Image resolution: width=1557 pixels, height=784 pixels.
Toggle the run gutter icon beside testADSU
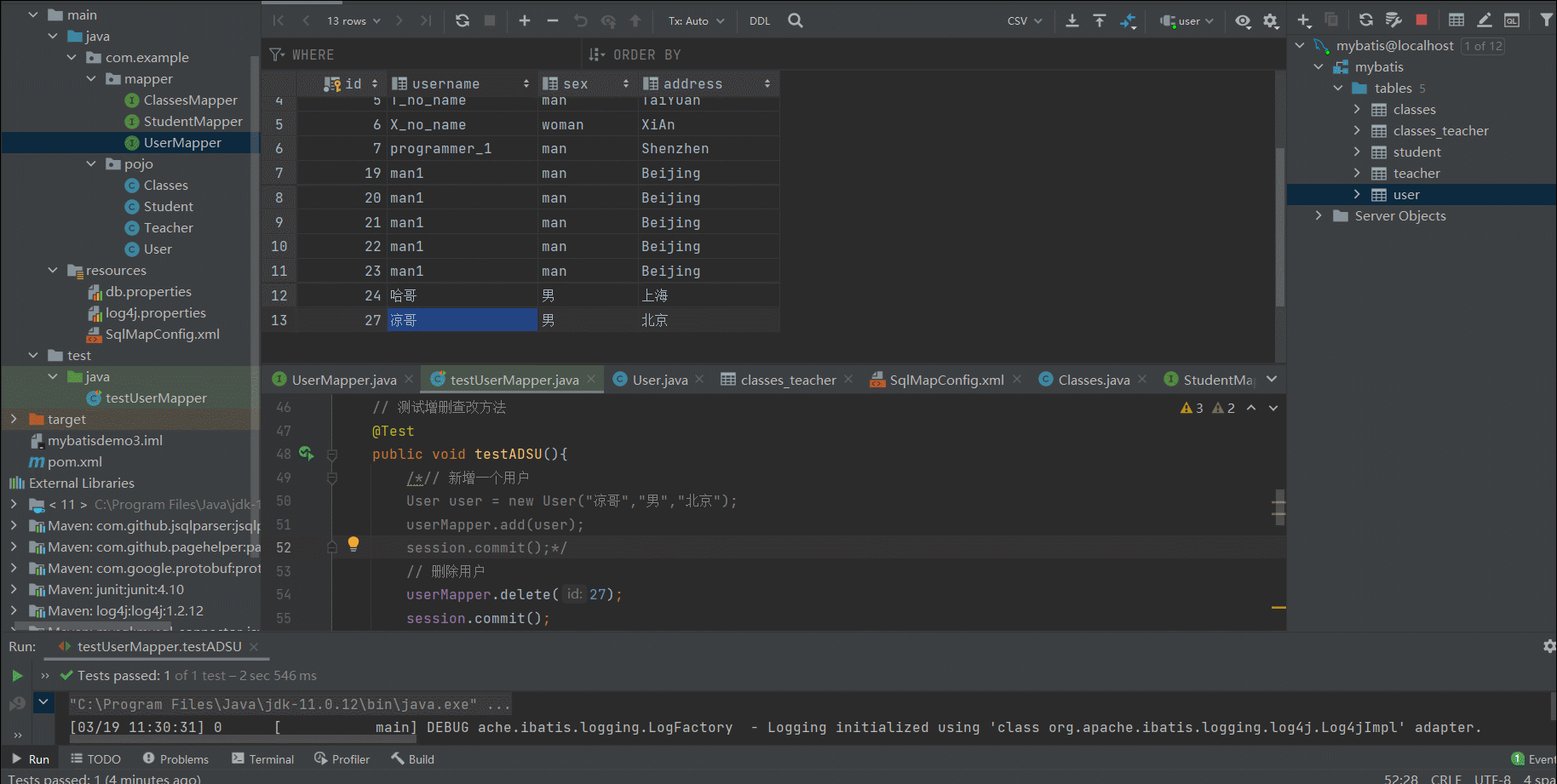306,454
